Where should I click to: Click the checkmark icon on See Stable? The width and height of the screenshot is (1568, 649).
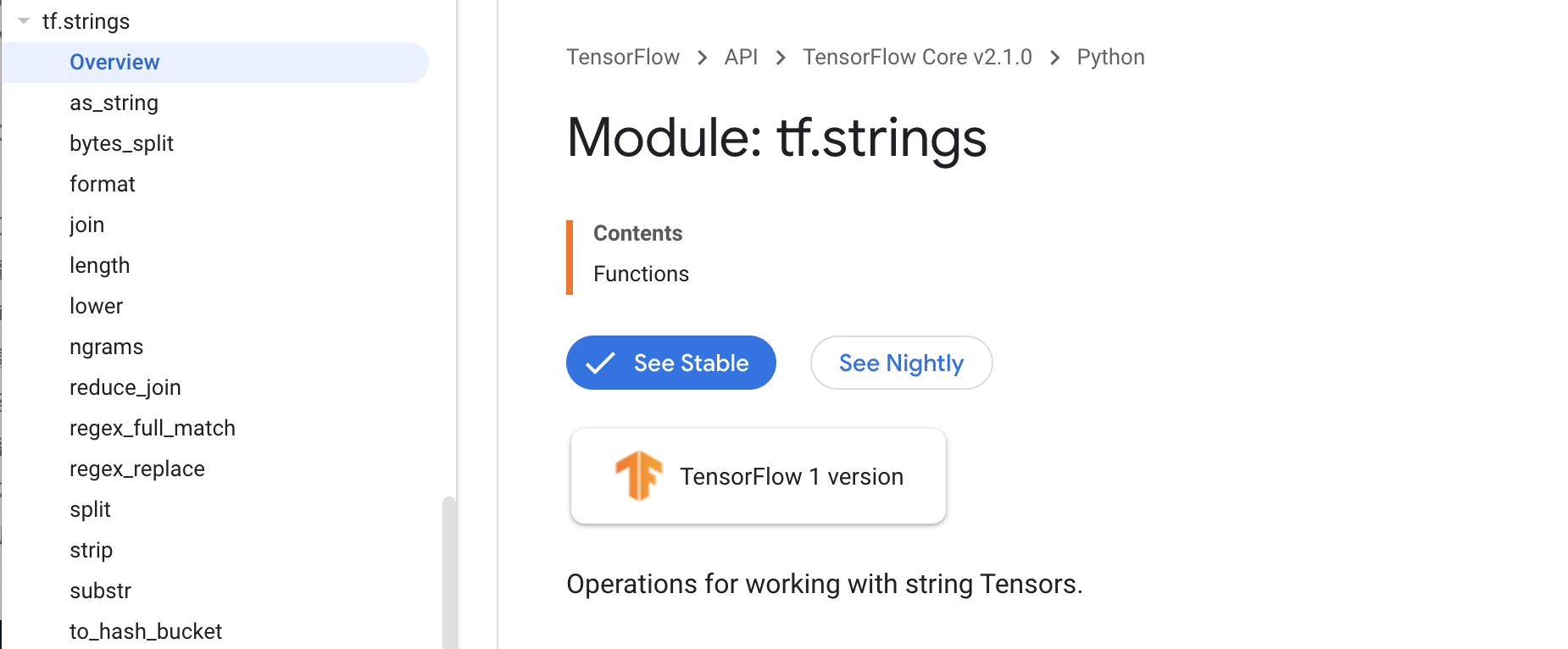pyautogui.click(x=600, y=363)
